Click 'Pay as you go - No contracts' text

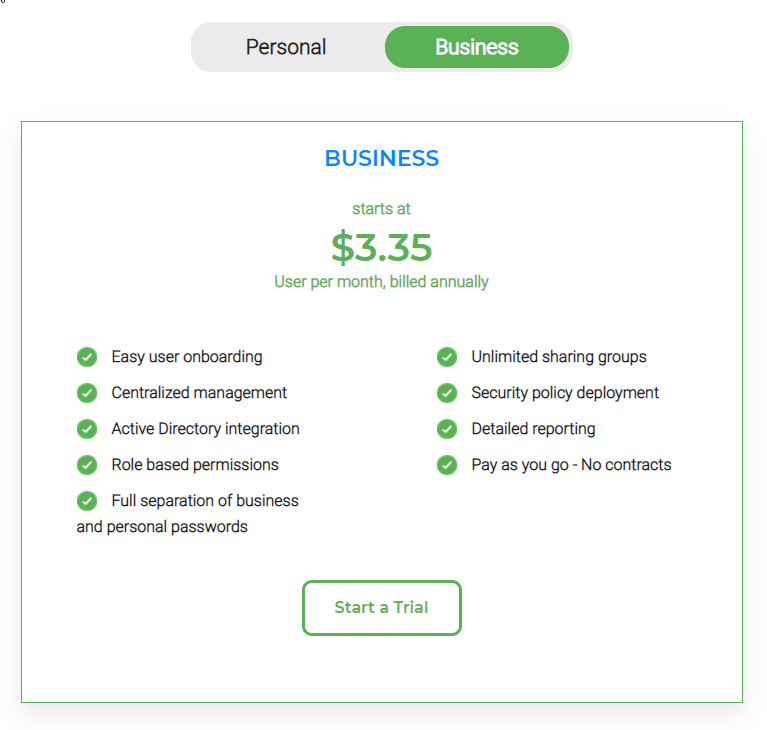[x=571, y=465]
